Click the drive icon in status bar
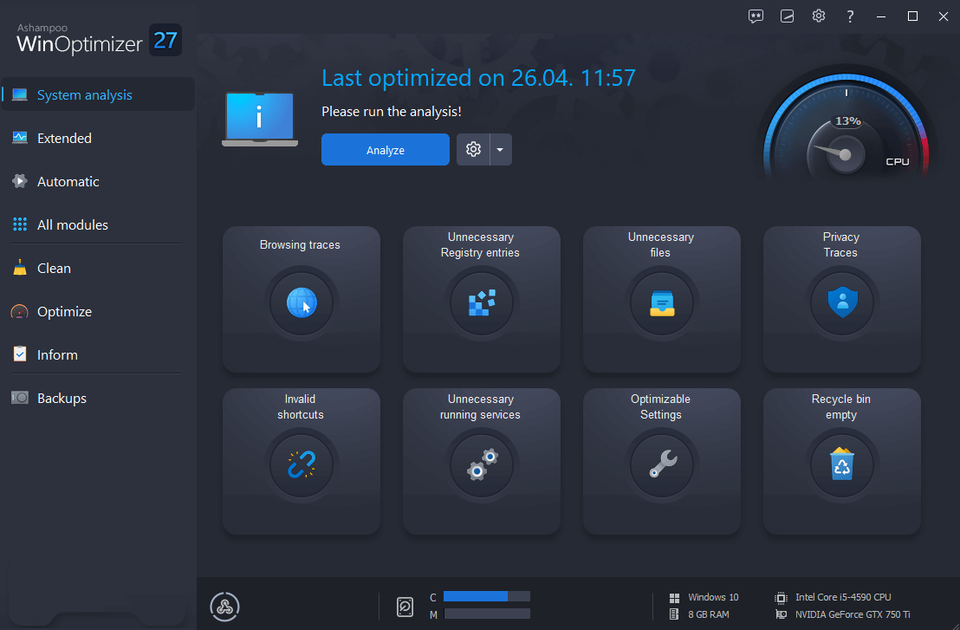Image resolution: width=960 pixels, height=630 pixels. (405, 606)
